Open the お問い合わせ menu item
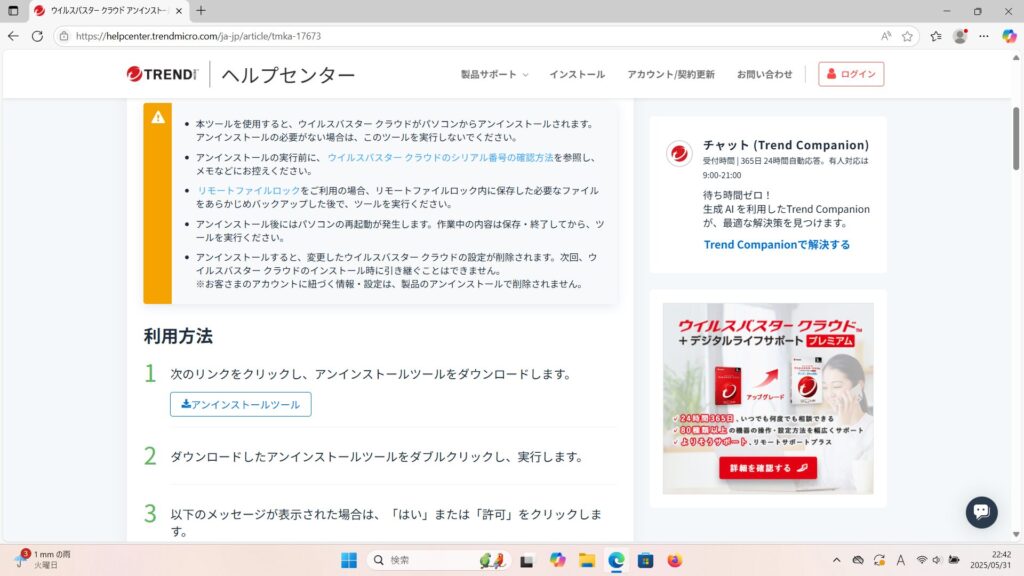This screenshot has height=576, width=1024. tap(764, 74)
